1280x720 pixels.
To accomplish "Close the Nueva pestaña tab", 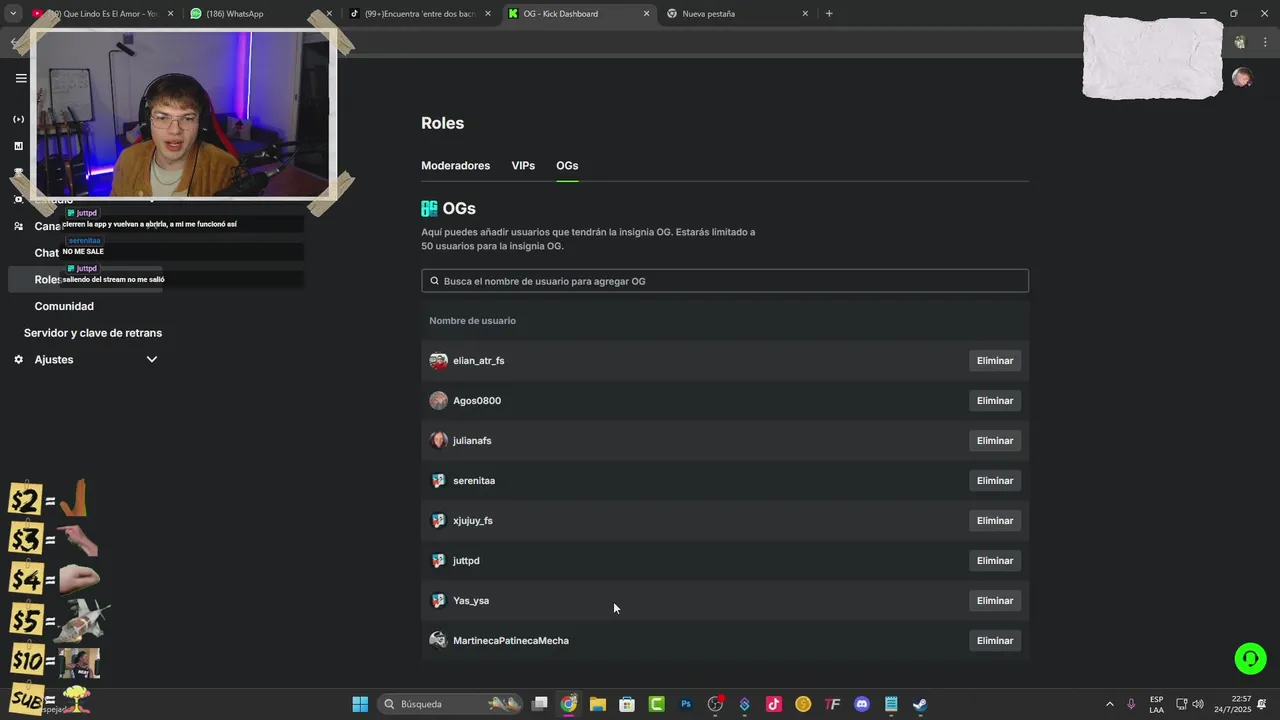I will (x=805, y=14).
